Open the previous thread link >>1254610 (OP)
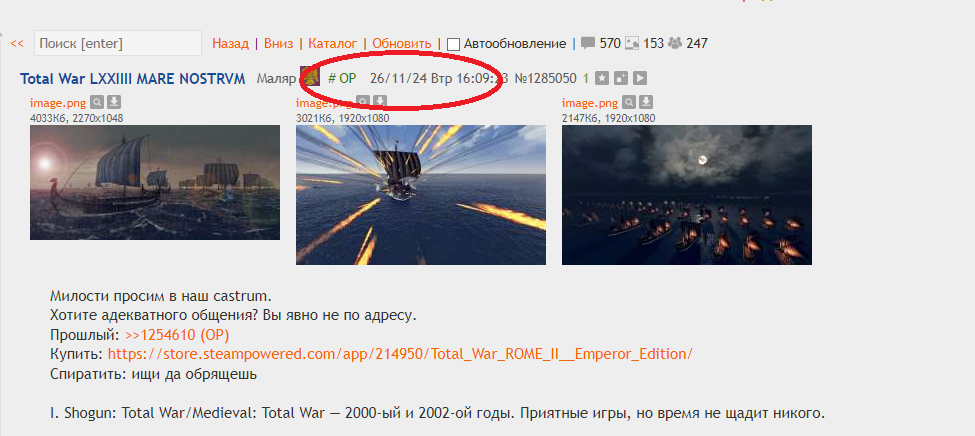 (177, 335)
